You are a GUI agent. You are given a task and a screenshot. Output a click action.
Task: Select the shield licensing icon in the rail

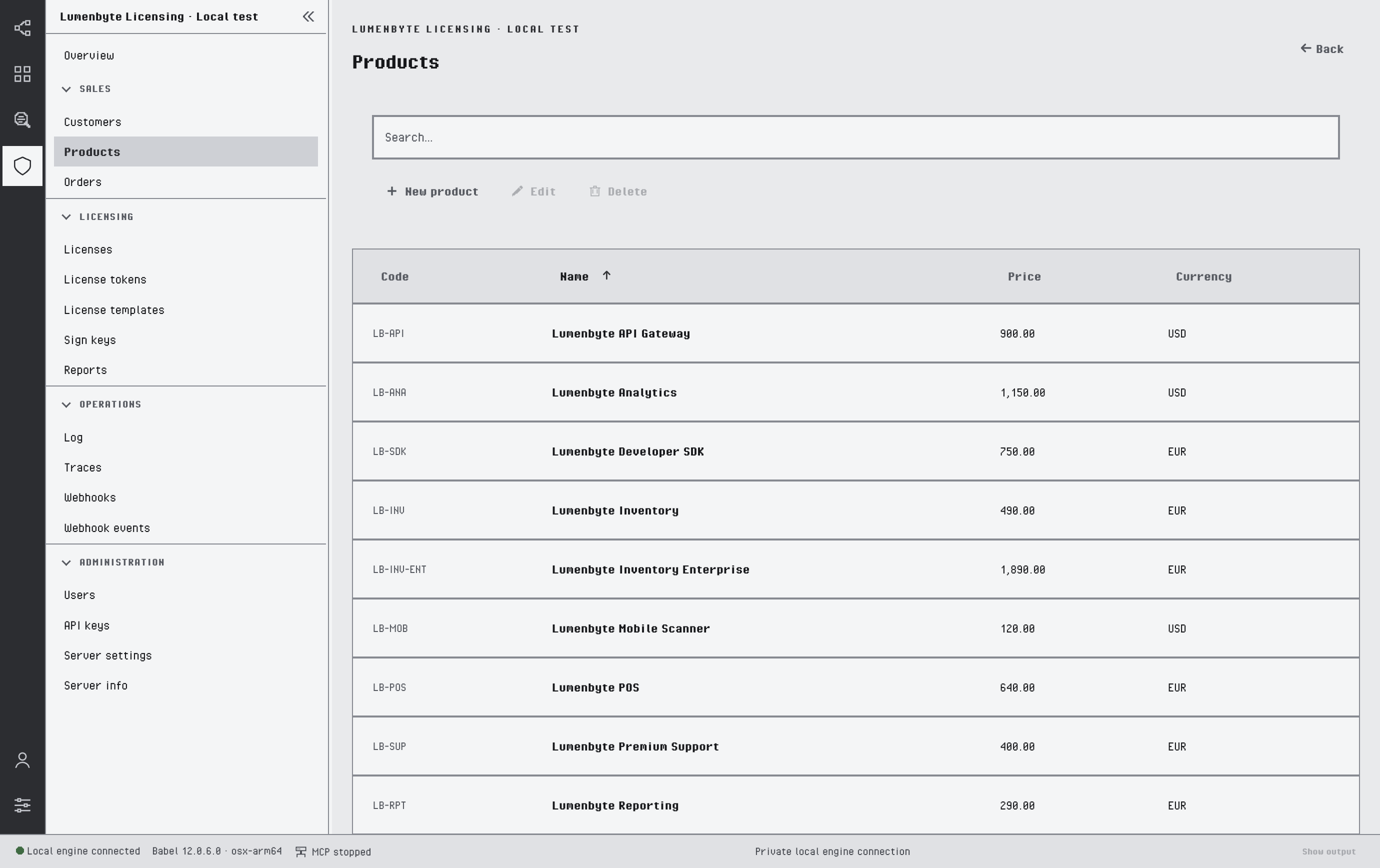(x=22, y=166)
